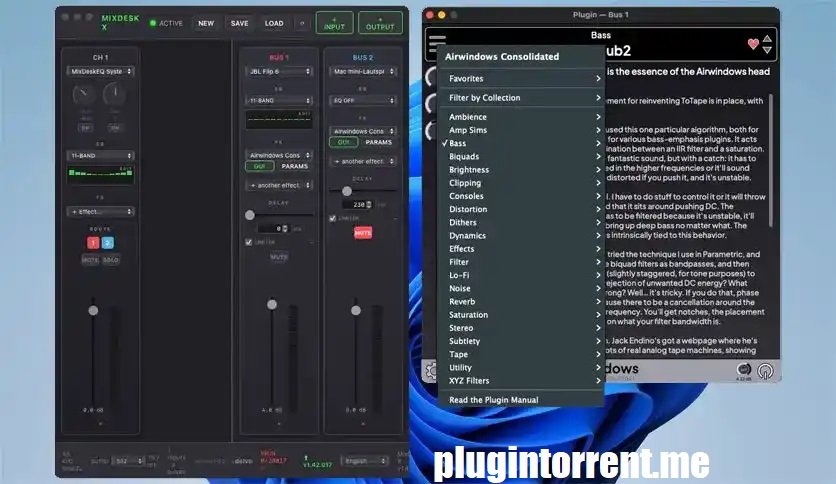The image size is (836, 484).
Task: Open the hamburger menu icon in plugin window
Action: 437,43
